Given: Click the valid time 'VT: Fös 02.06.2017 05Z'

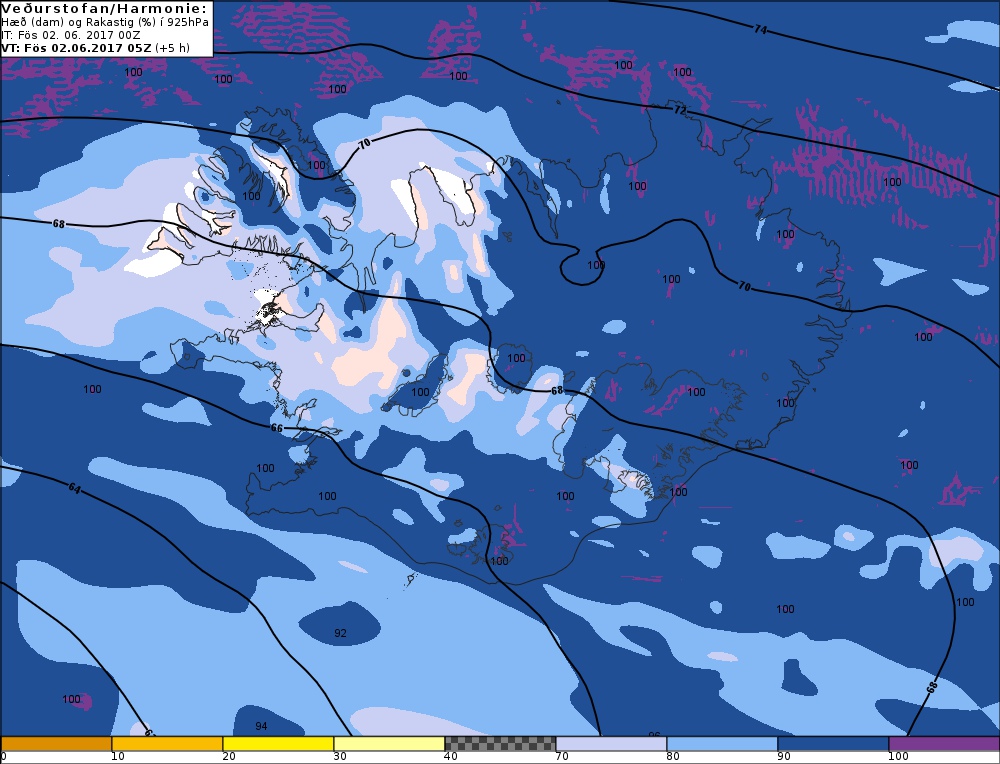Looking at the screenshot, I should tap(77, 48).
